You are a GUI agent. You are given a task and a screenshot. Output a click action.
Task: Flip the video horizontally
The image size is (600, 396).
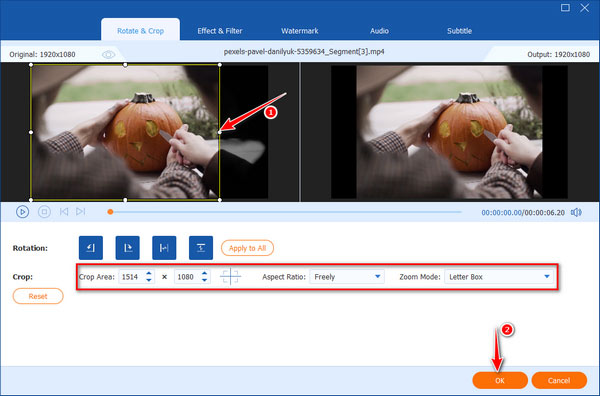click(164, 248)
